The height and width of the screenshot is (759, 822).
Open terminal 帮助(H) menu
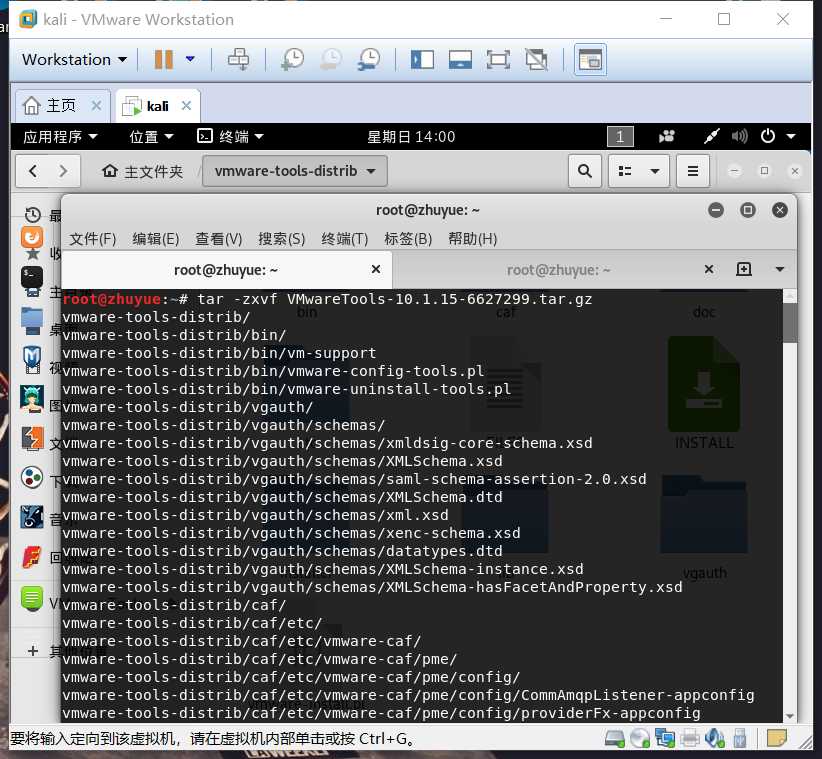click(472, 239)
